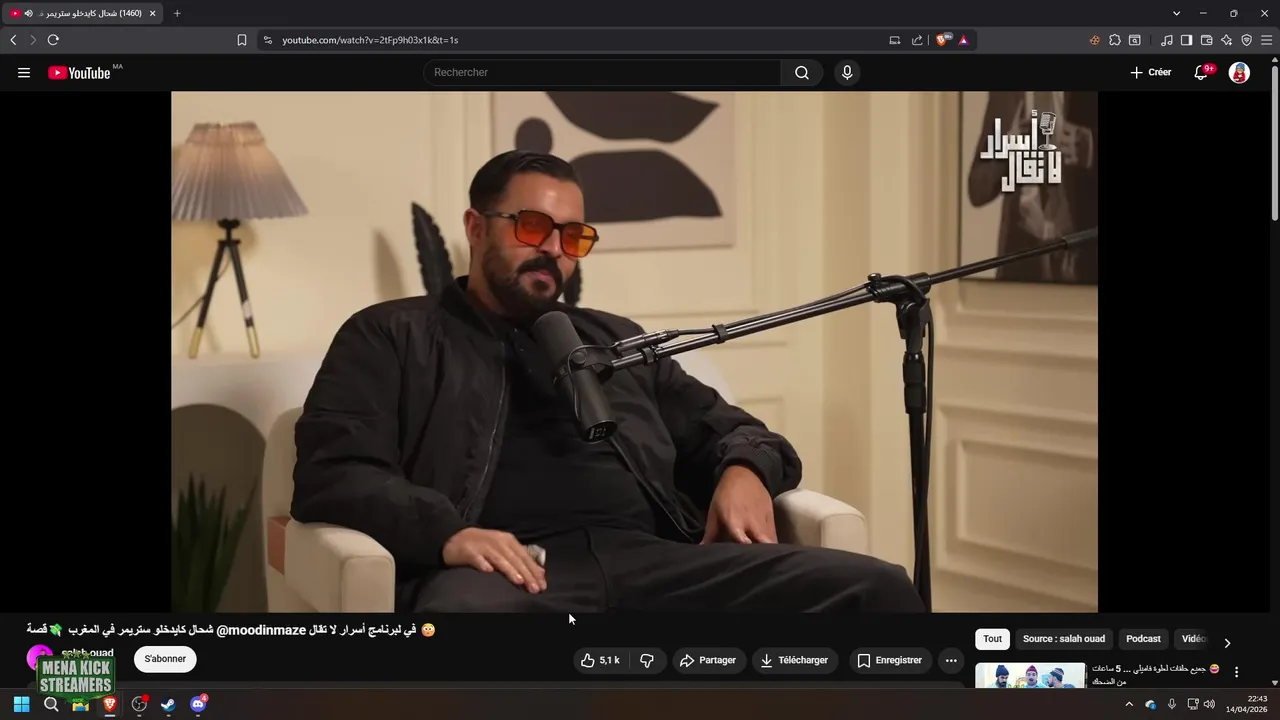1280x720 pixels.
Task: Open the Leo AI sparkle icon
Action: coord(1226,40)
